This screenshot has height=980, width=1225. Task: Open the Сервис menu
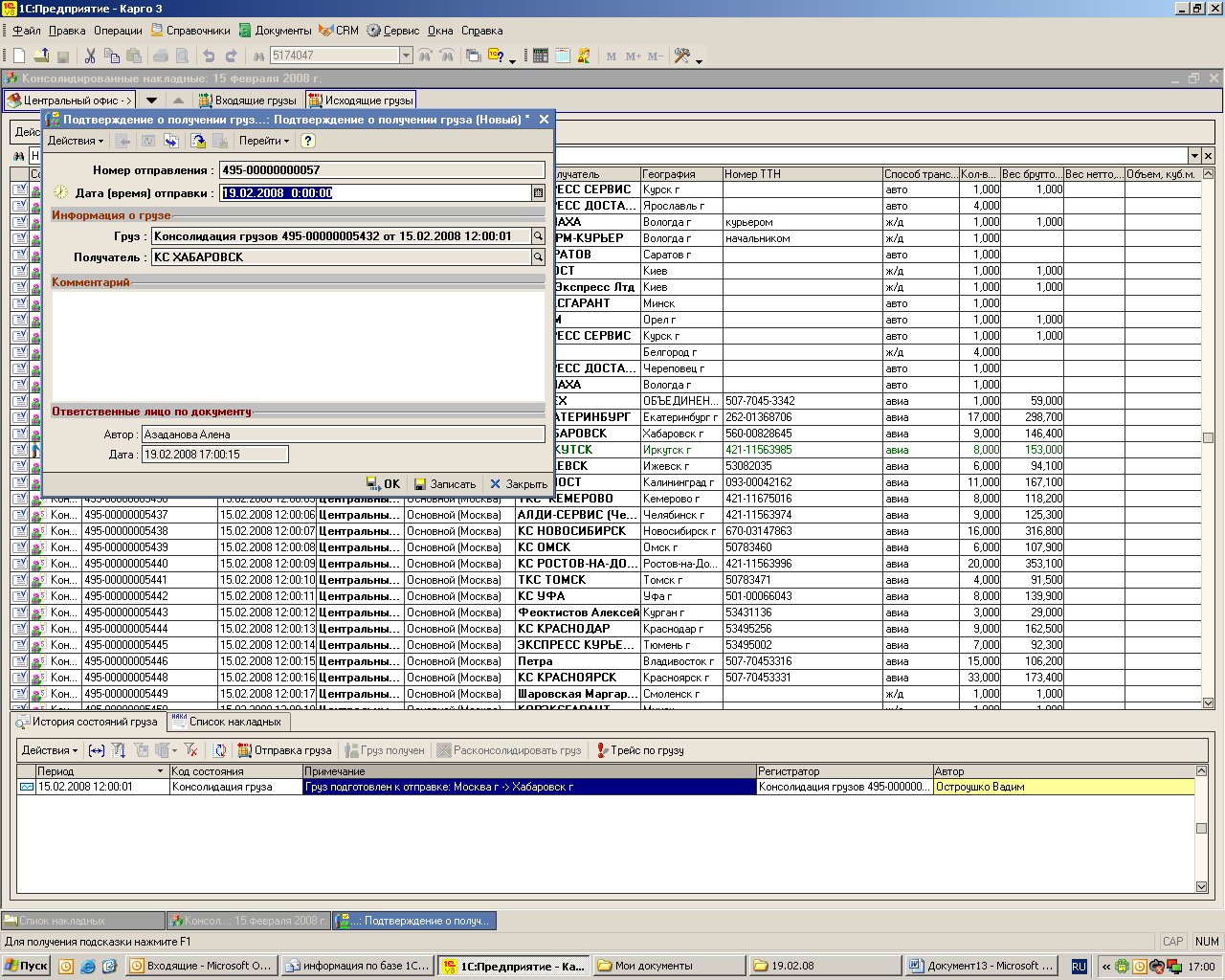392,31
